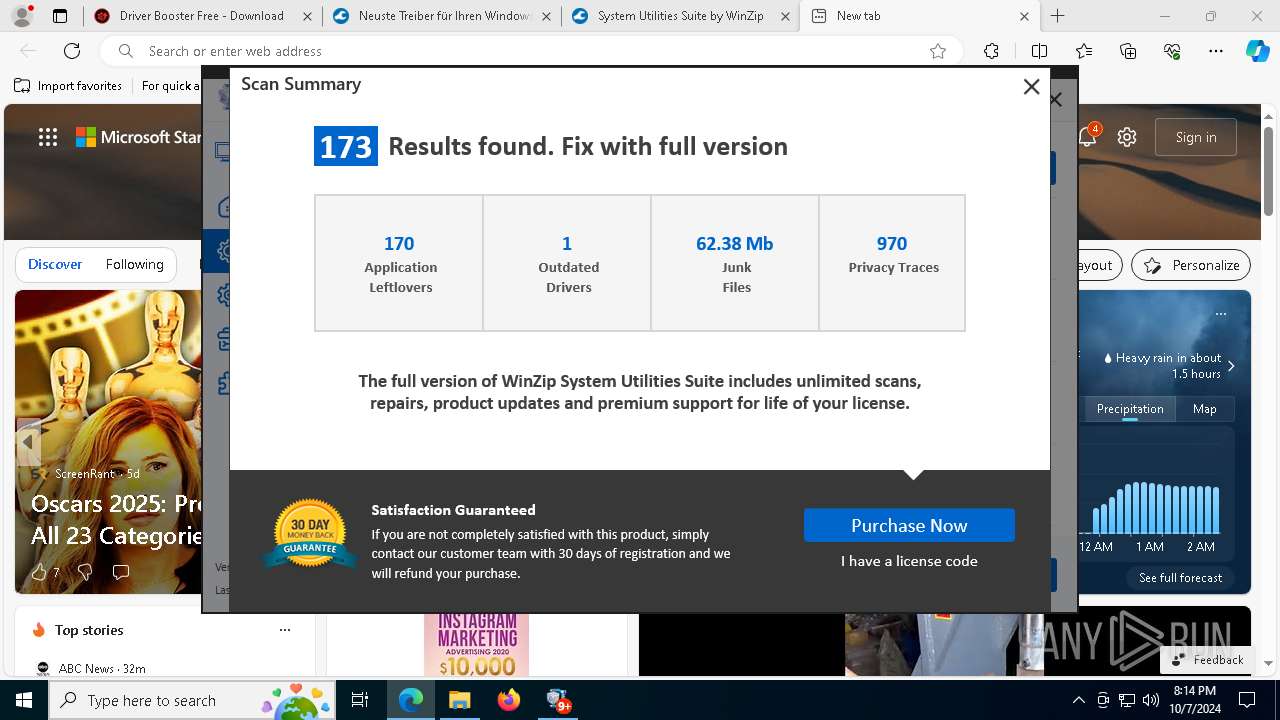This screenshot has width=1280, height=720.
Task: Click Import favorites in bookmarks bar
Action: (68, 86)
